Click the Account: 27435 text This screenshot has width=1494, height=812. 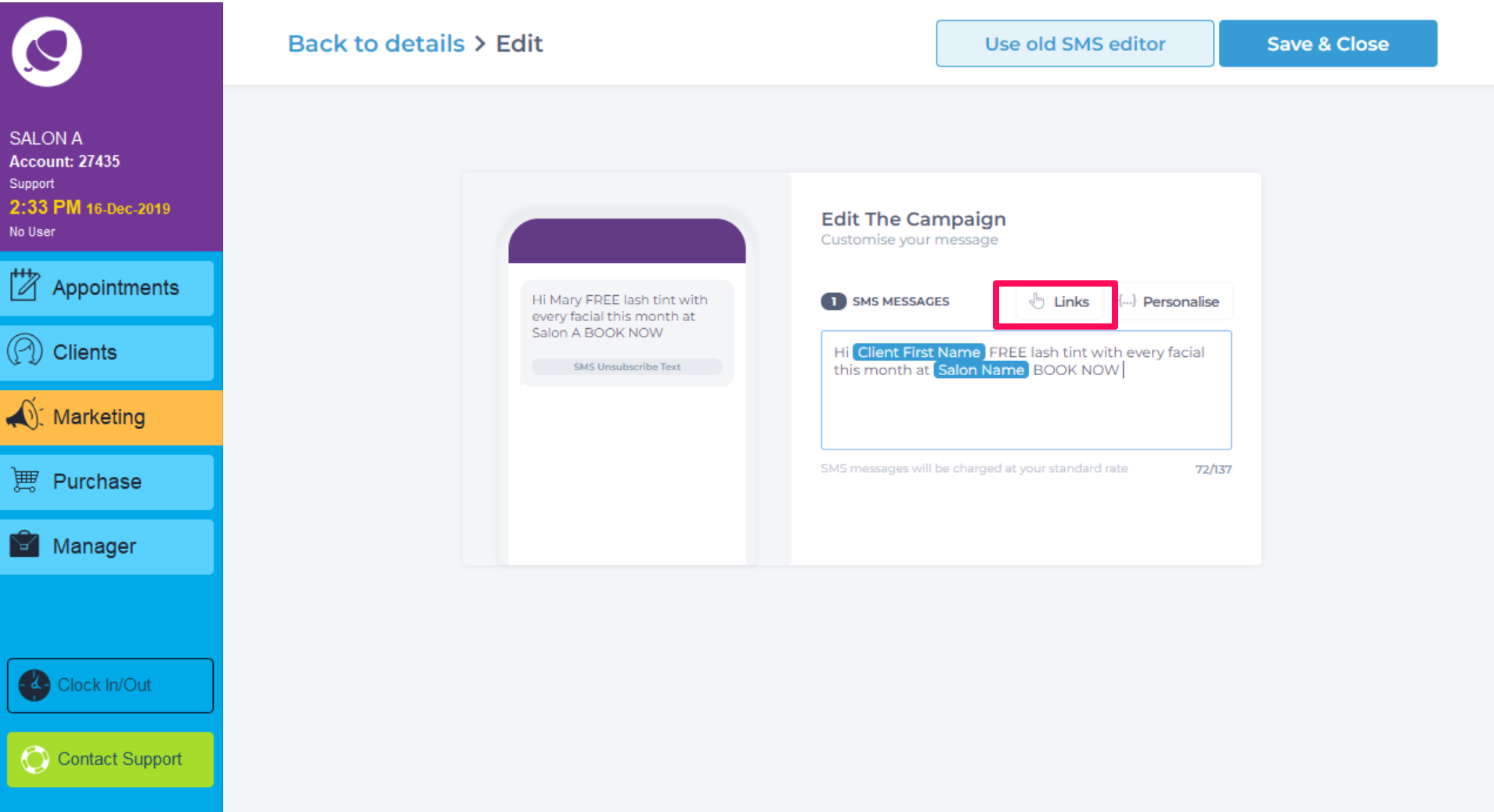click(65, 161)
